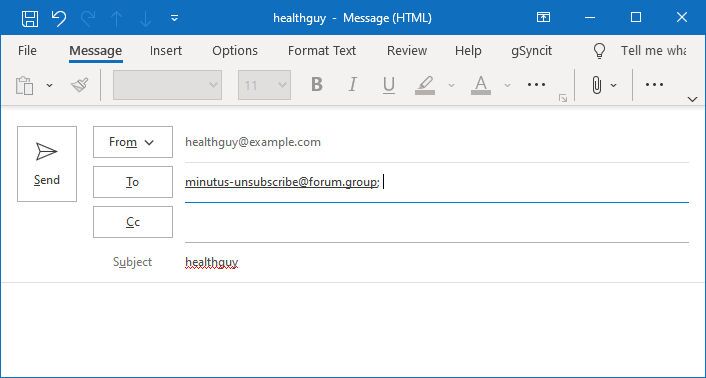Click the Redo arrow icon
The image size is (706, 378).
pyautogui.click(x=88, y=18)
